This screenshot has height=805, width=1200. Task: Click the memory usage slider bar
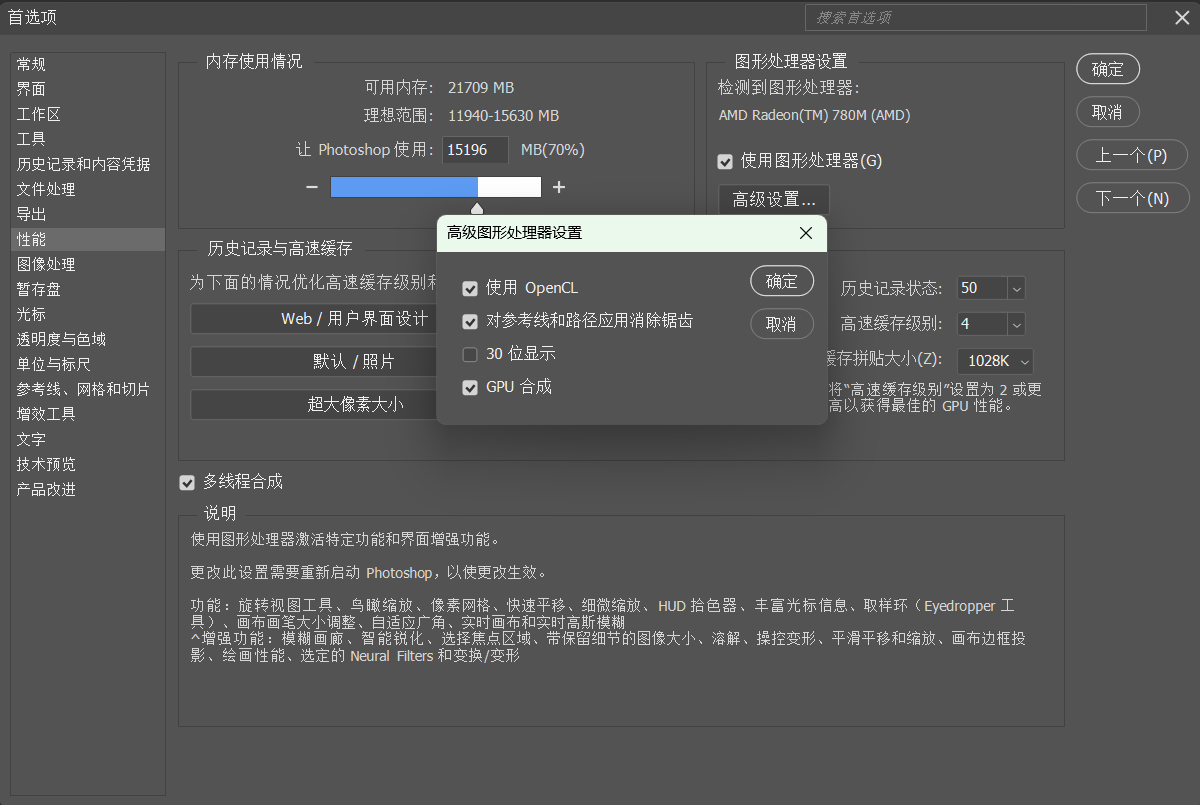pyautogui.click(x=436, y=187)
